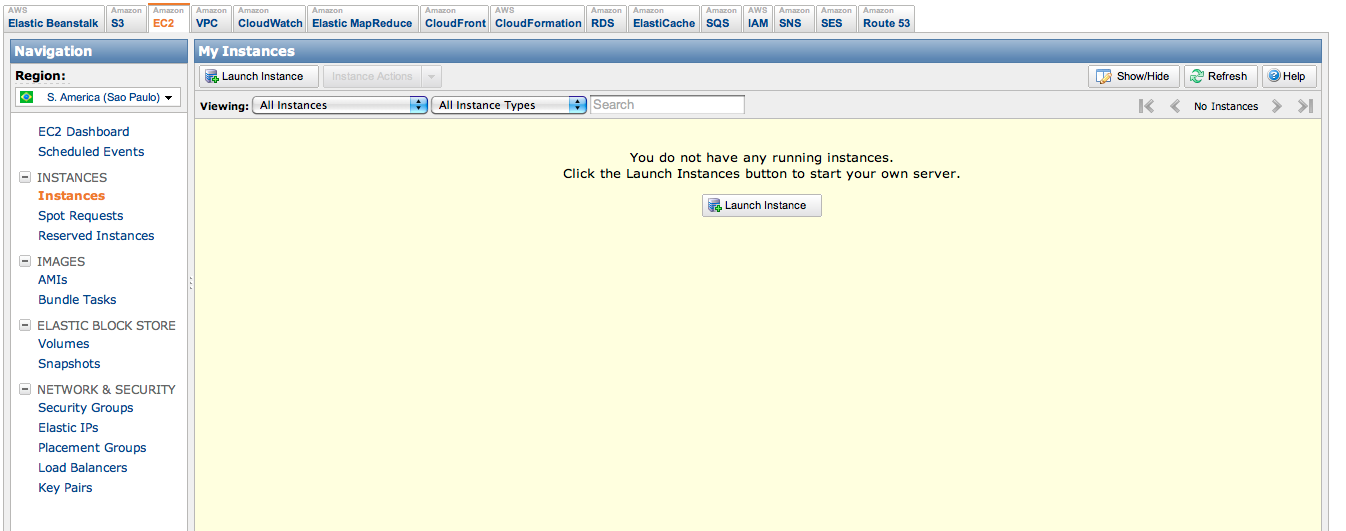Viewport: 1346px width, 531px height.
Task: Open the Snapshots page
Action: coord(69,363)
